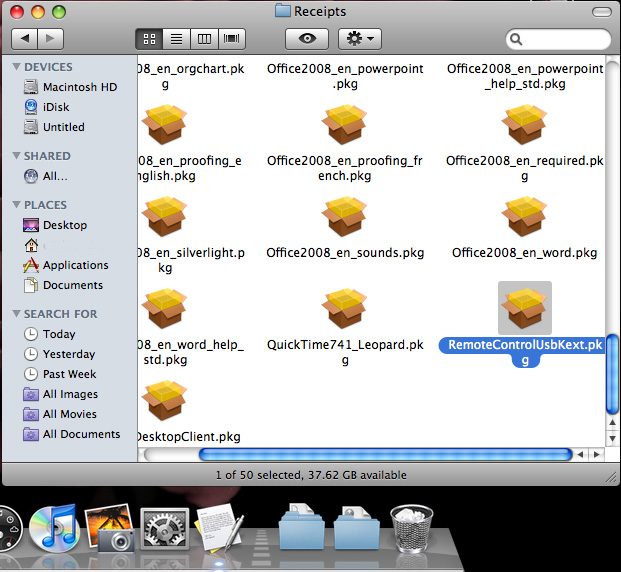
Task: Open the Downloads stack in the Dock
Action: (356, 528)
